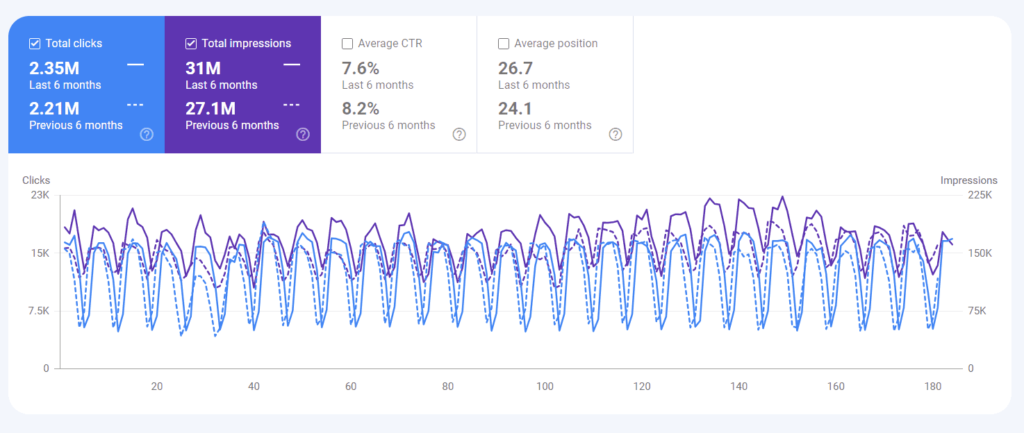Click the 24.1 previous average position value
Screen dimensions: 1024x433
pyautogui.click(x=513, y=108)
